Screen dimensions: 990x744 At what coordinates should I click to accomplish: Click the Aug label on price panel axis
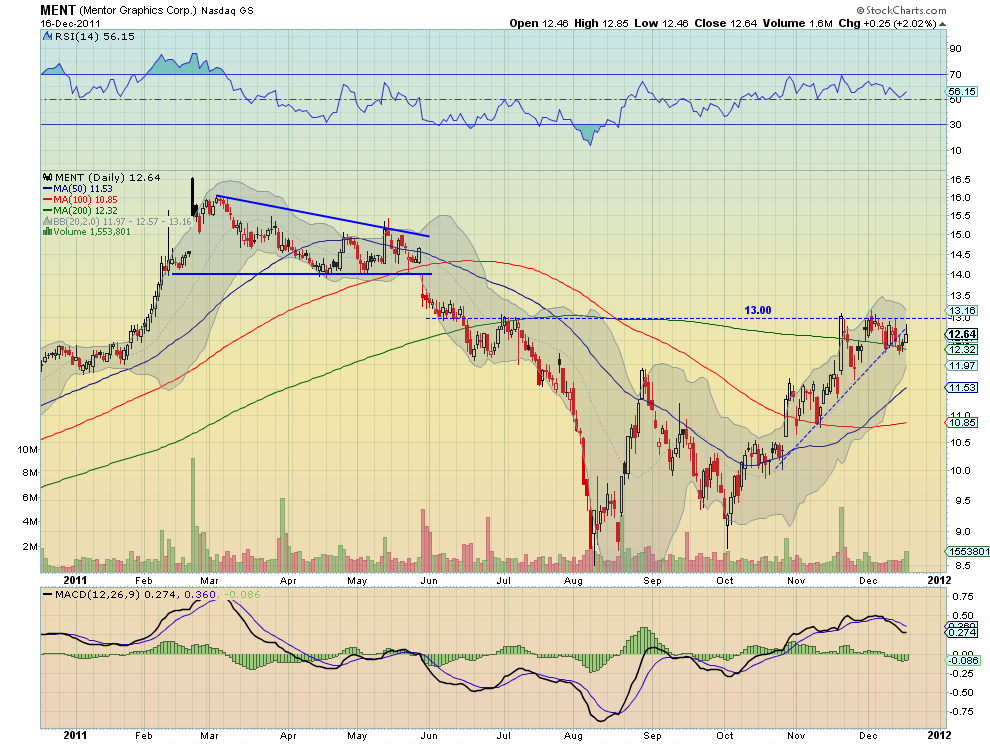click(x=573, y=580)
